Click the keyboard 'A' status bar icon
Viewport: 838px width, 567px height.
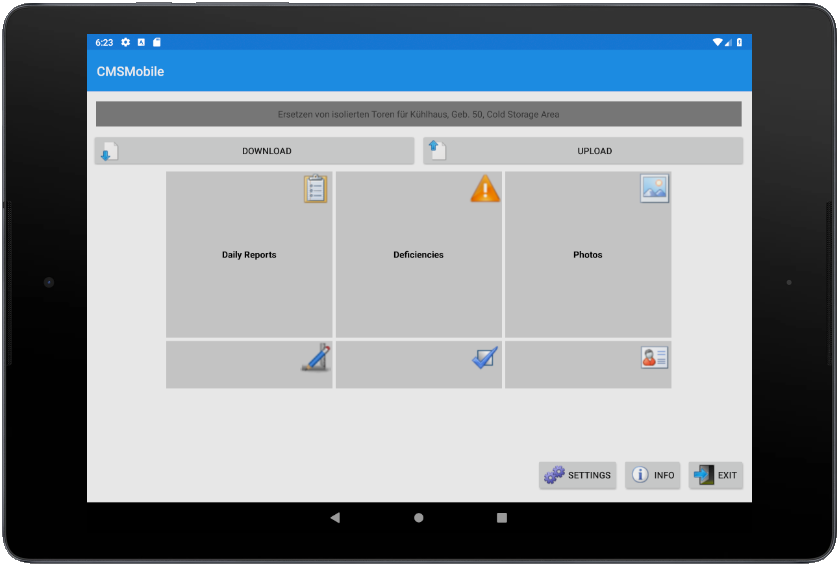point(141,42)
